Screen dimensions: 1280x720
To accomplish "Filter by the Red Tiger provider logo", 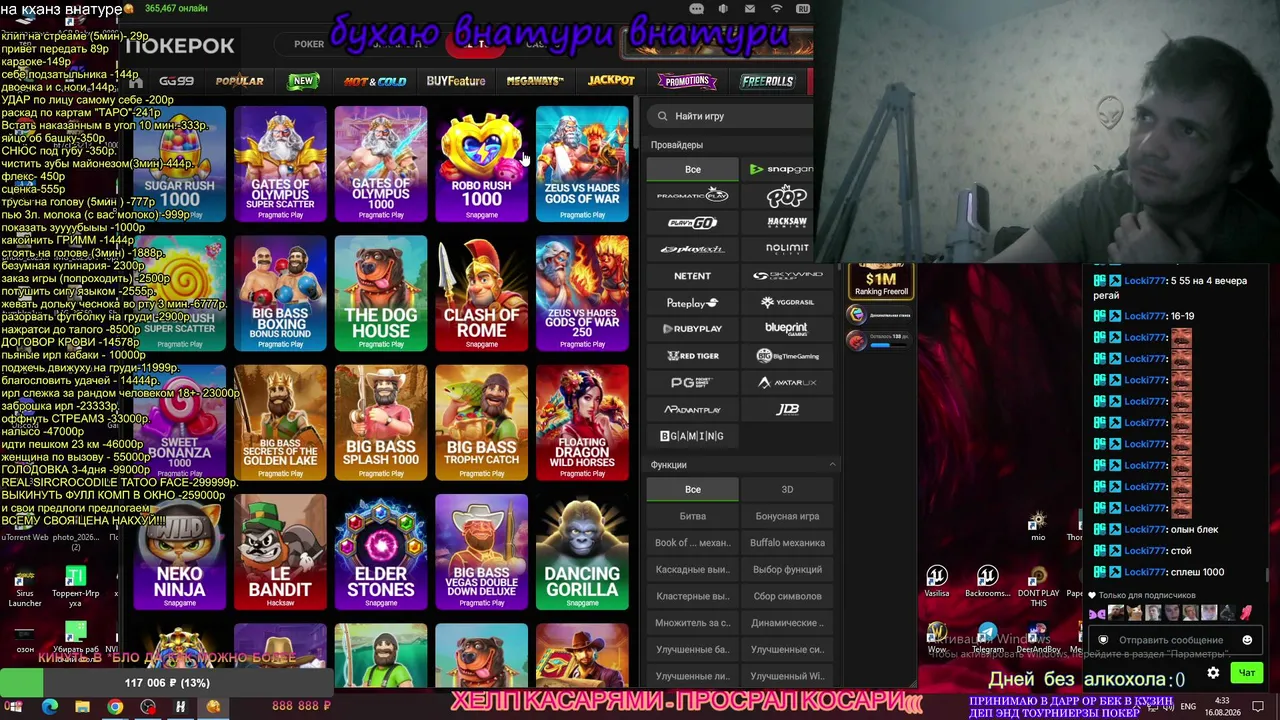I will point(692,355).
